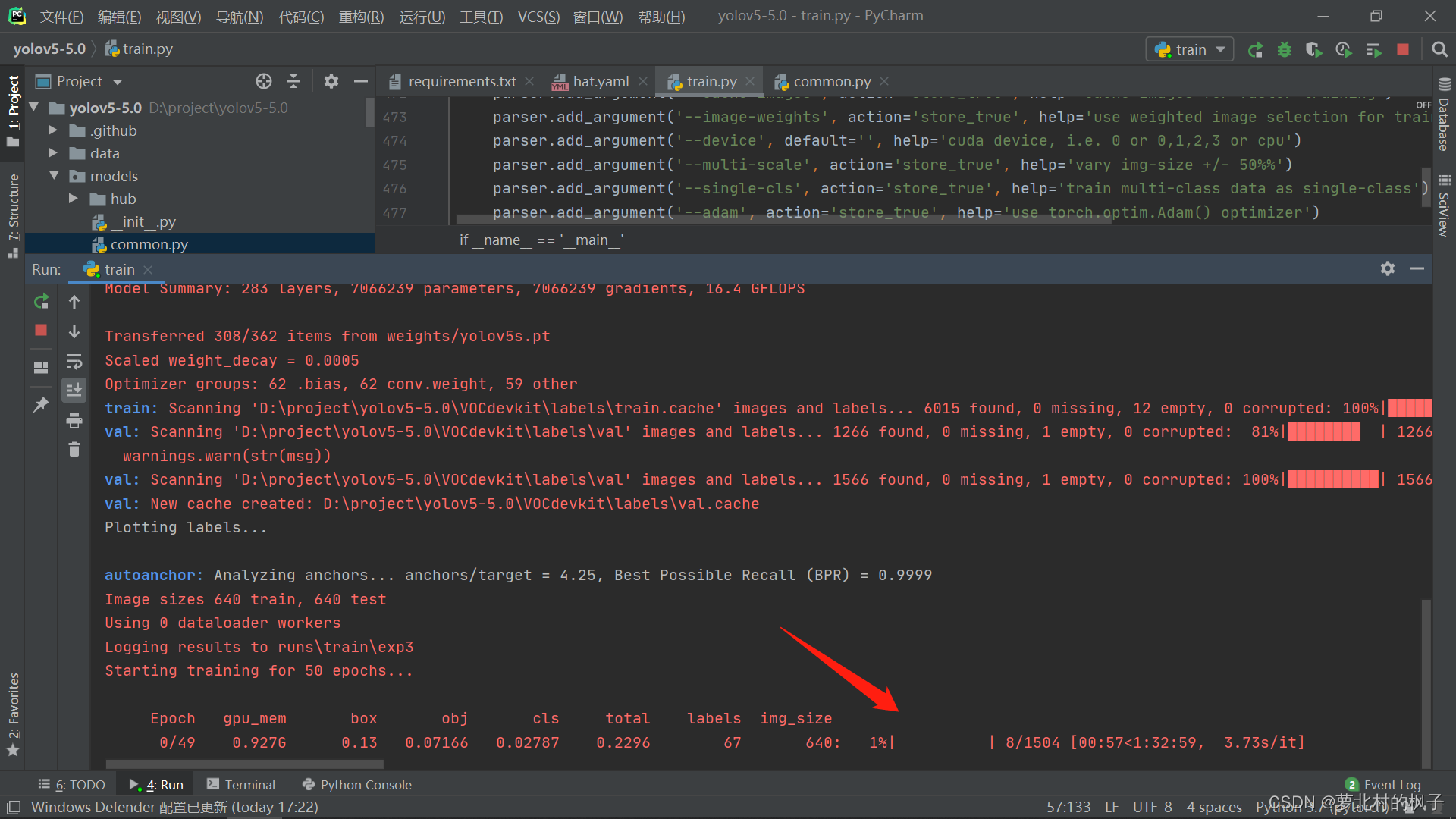
Task: Rerun train using the Run panel rerun icon
Action: tap(41, 302)
